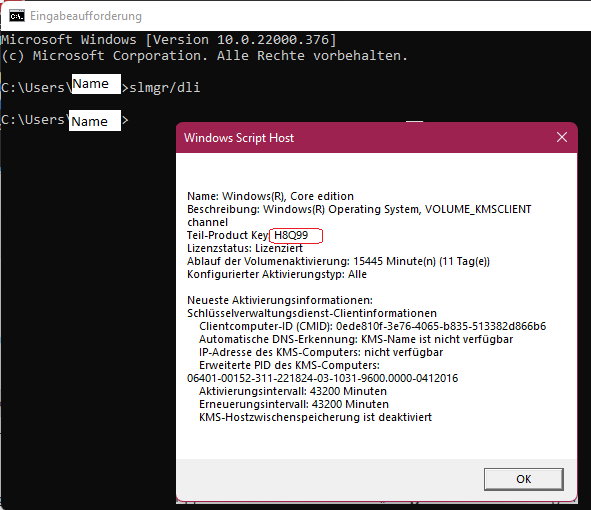Click 'Schlüsselverwaltungsdienst-Clientinformationen' line
591x510 pixels.
tap(312, 313)
